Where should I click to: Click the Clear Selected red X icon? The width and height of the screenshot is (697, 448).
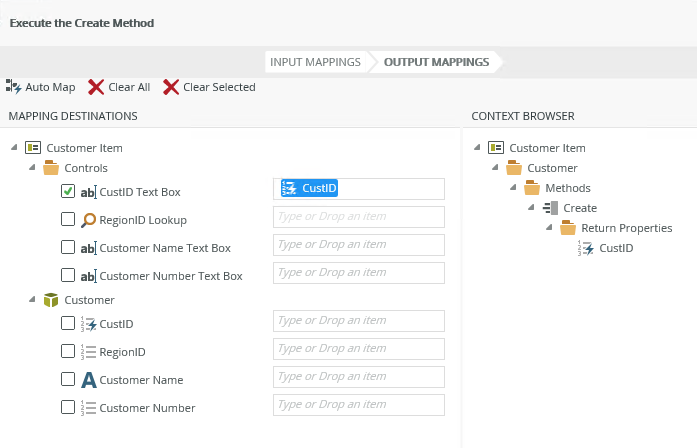coord(171,87)
